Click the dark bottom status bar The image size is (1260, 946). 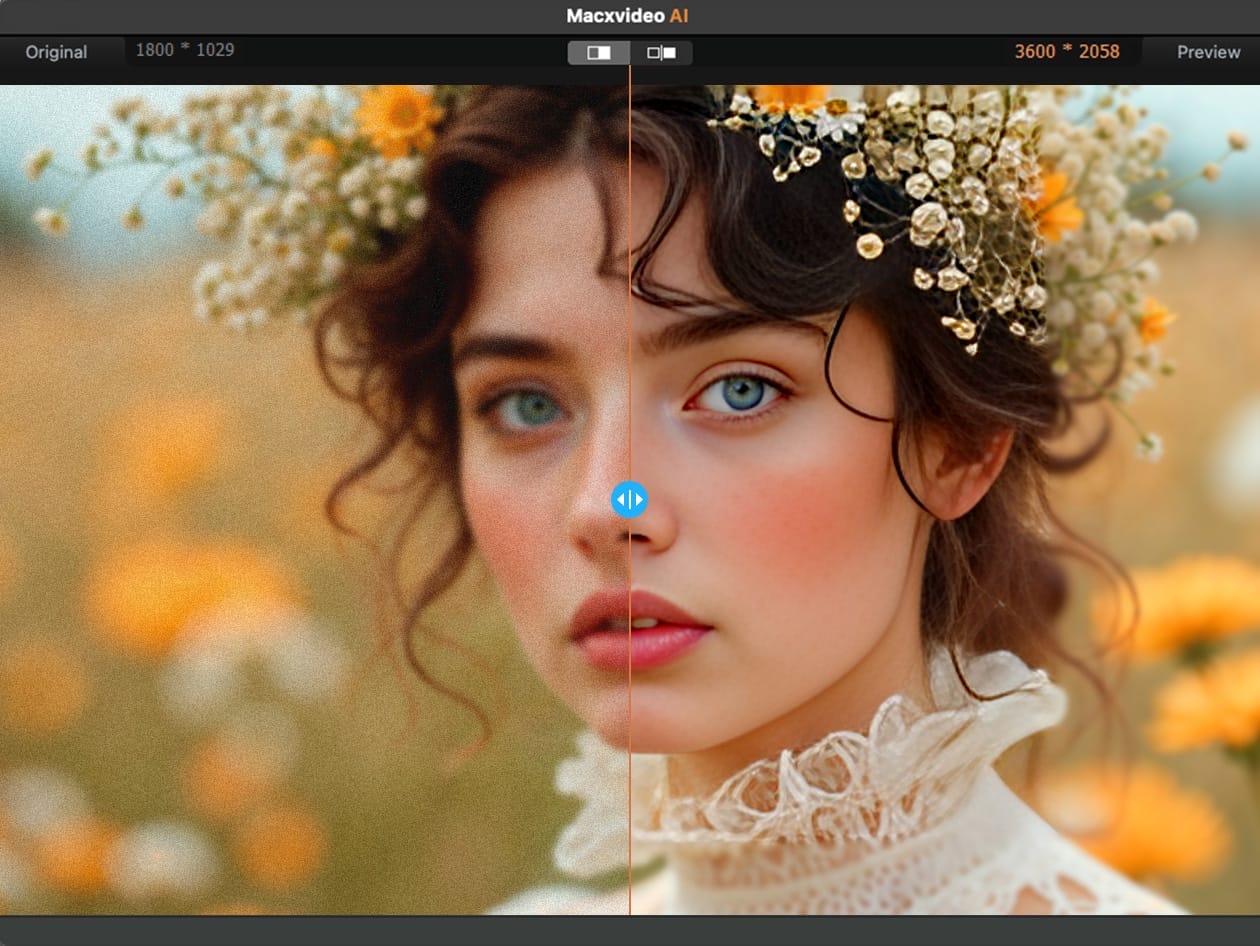630,931
